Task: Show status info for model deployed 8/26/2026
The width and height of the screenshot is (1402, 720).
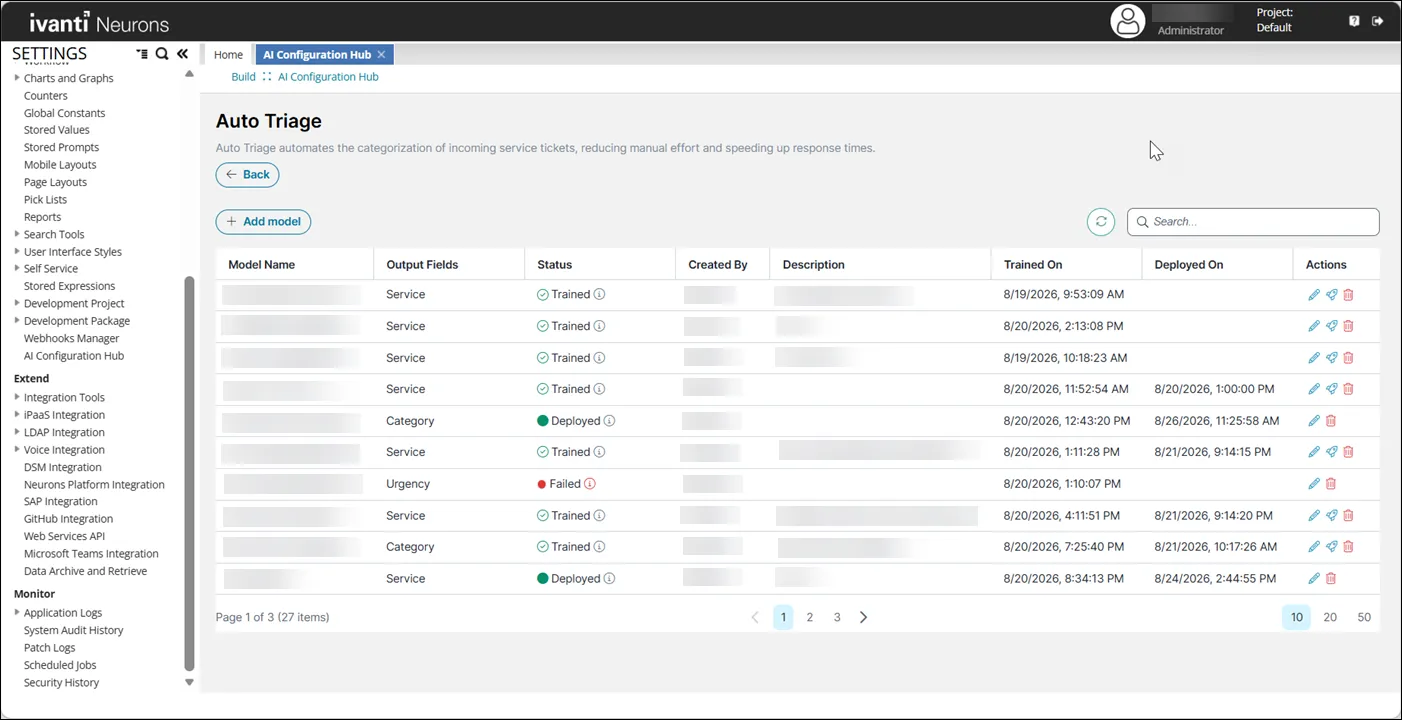Action: (610, 421)
